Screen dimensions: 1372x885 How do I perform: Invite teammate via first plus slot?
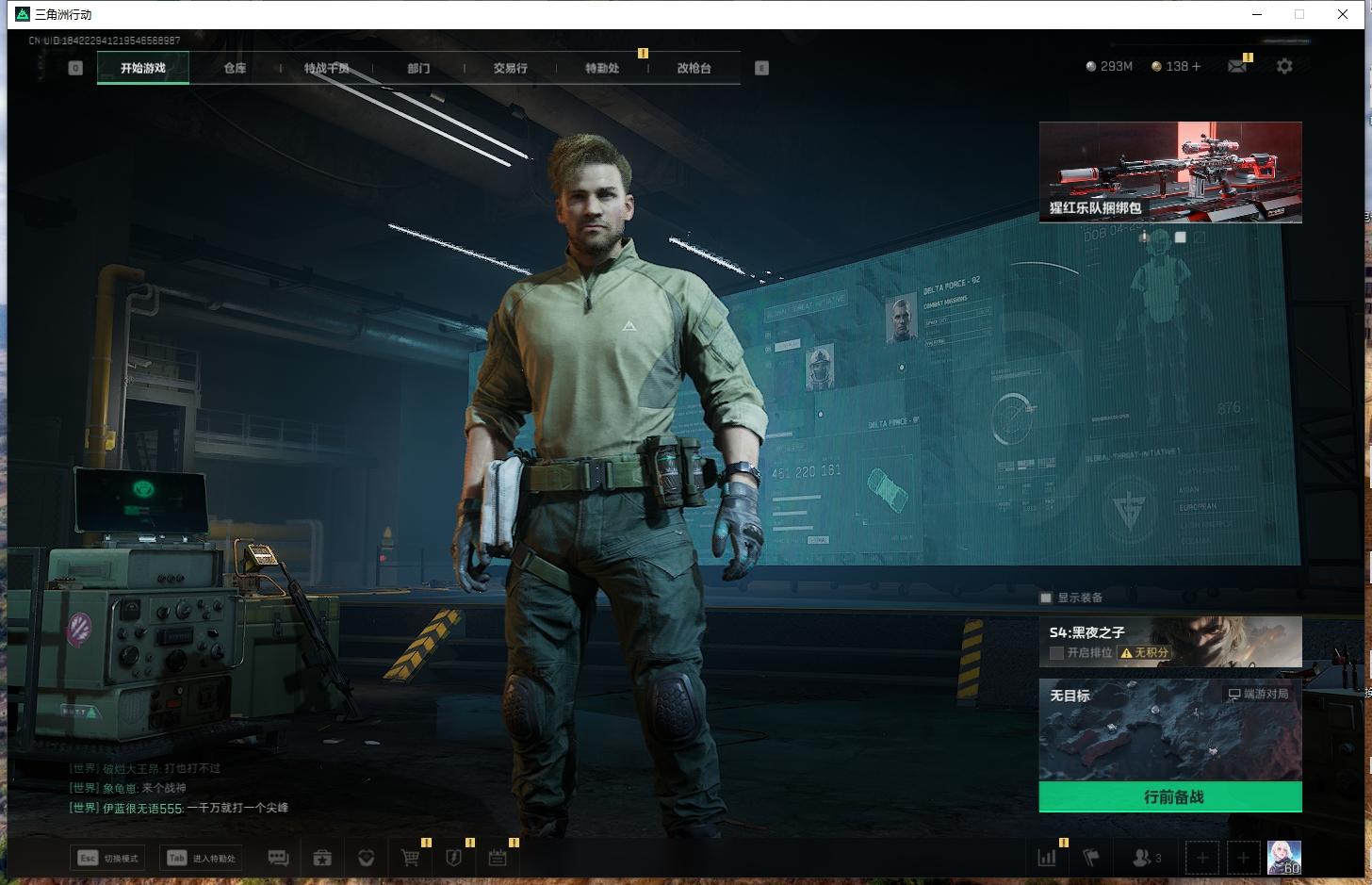(1201, 858)
